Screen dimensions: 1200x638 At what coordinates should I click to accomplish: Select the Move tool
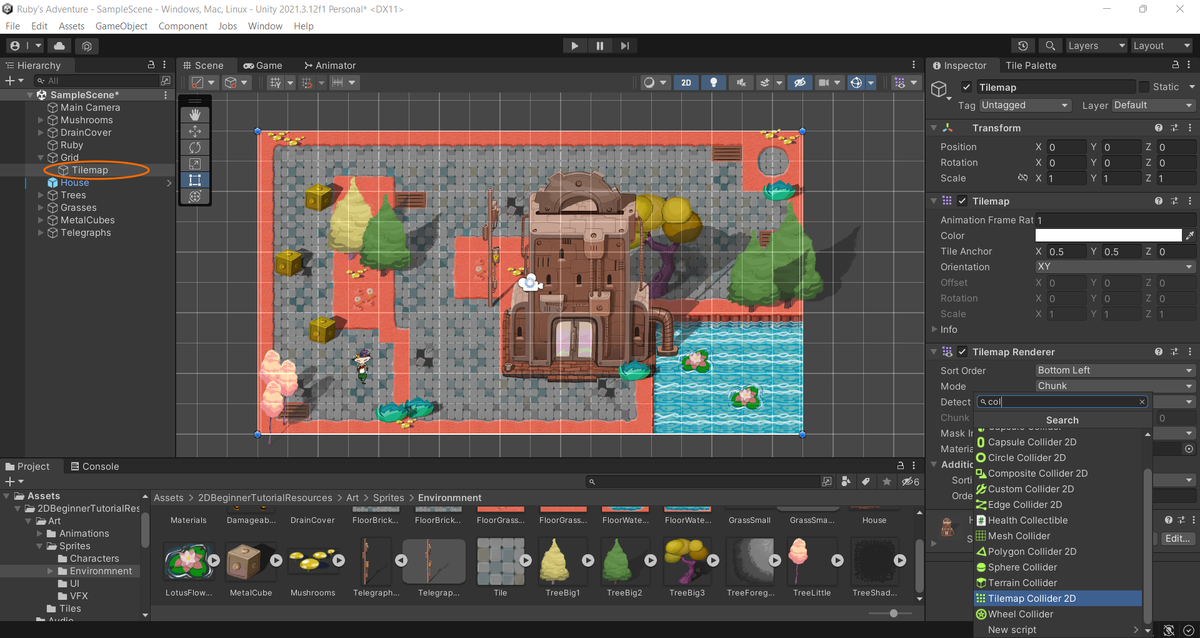pyautogui.click(x=195, y=131)
